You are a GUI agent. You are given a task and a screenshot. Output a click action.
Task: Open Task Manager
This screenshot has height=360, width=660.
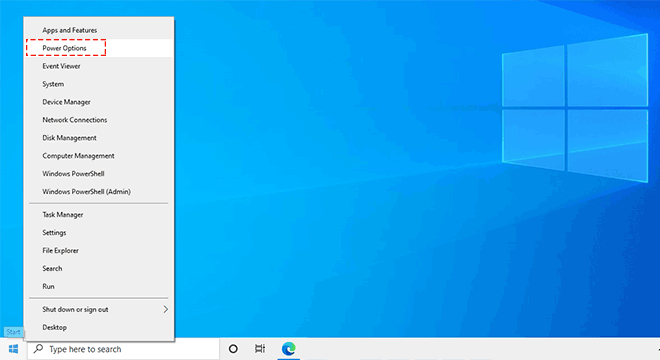coord(99,215)
